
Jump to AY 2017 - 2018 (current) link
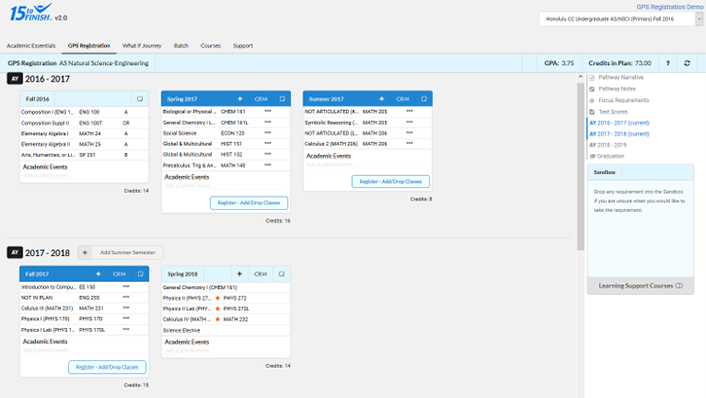click(x=619, y=134)
